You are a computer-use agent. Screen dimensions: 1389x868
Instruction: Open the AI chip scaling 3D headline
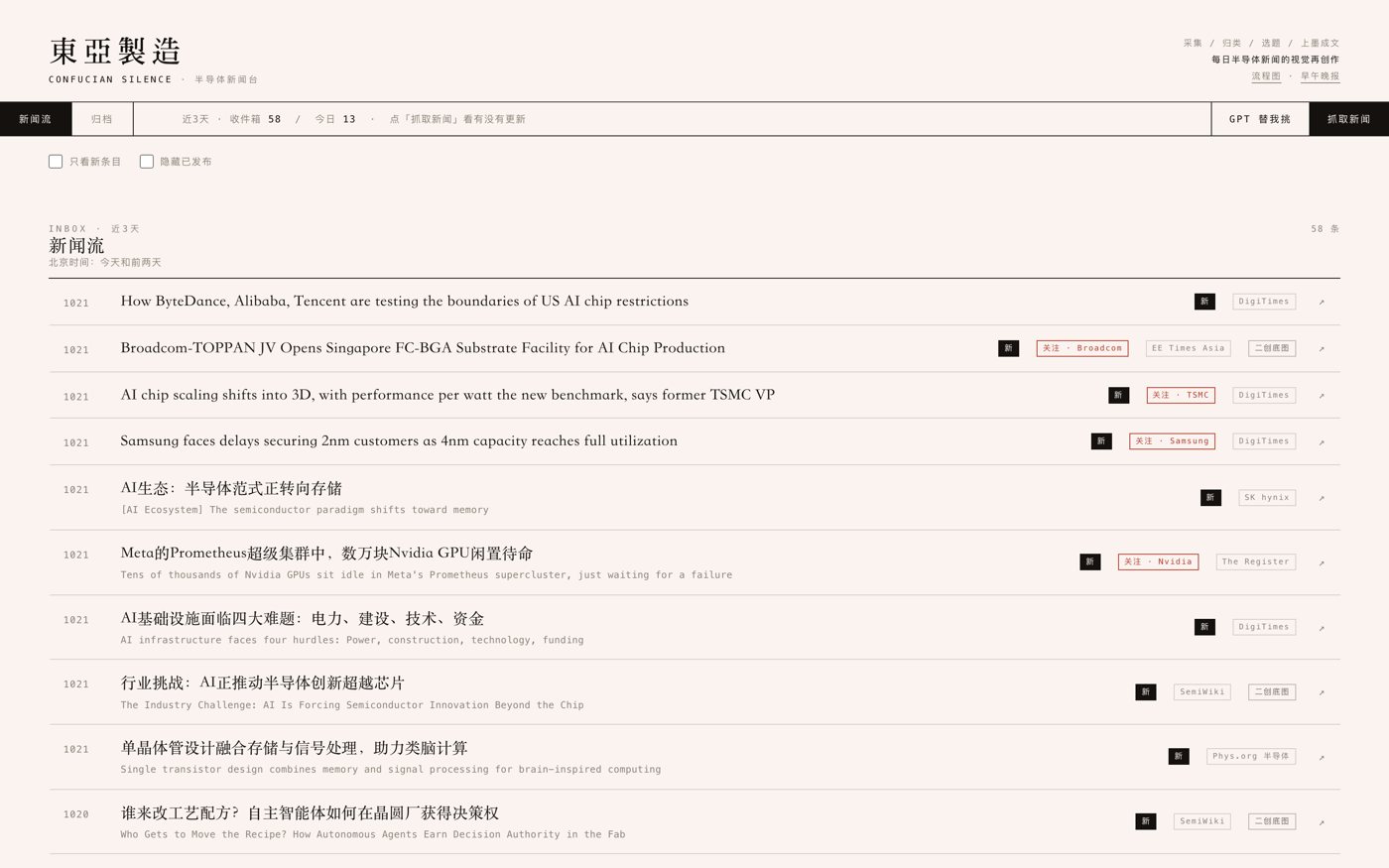[x=447, y=395]
